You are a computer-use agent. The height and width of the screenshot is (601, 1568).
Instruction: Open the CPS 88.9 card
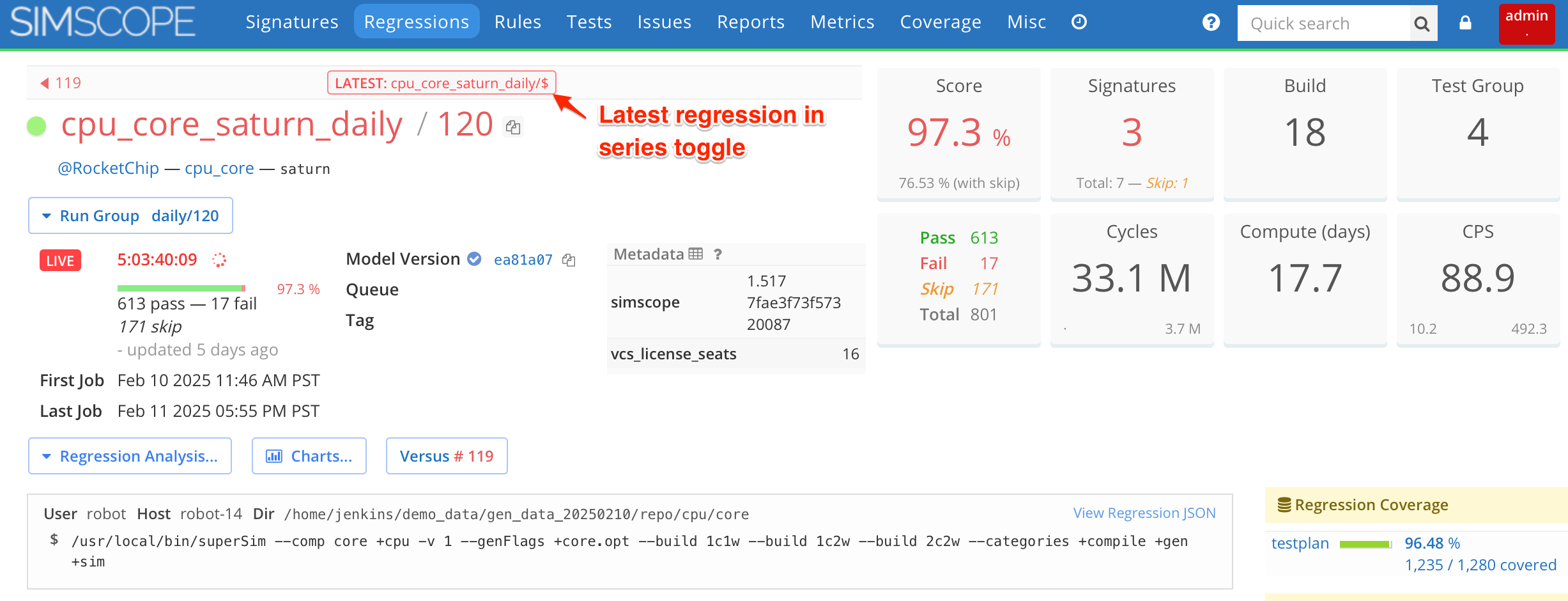click(1478, 280)
